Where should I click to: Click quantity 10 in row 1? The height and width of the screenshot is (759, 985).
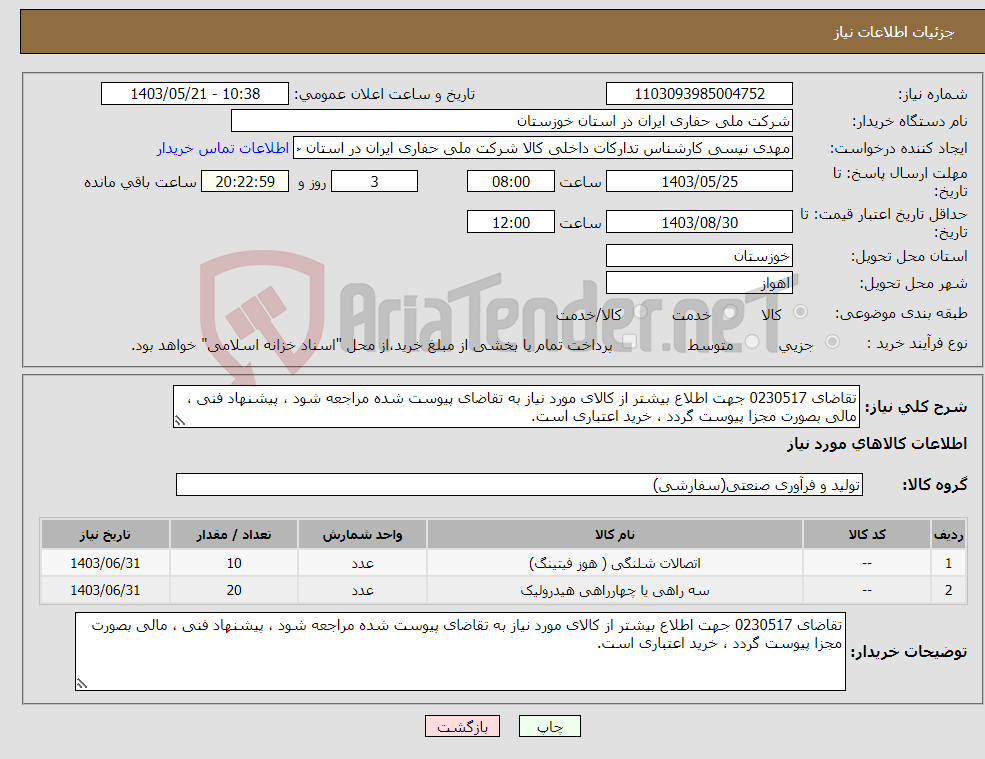click(234, 563)
